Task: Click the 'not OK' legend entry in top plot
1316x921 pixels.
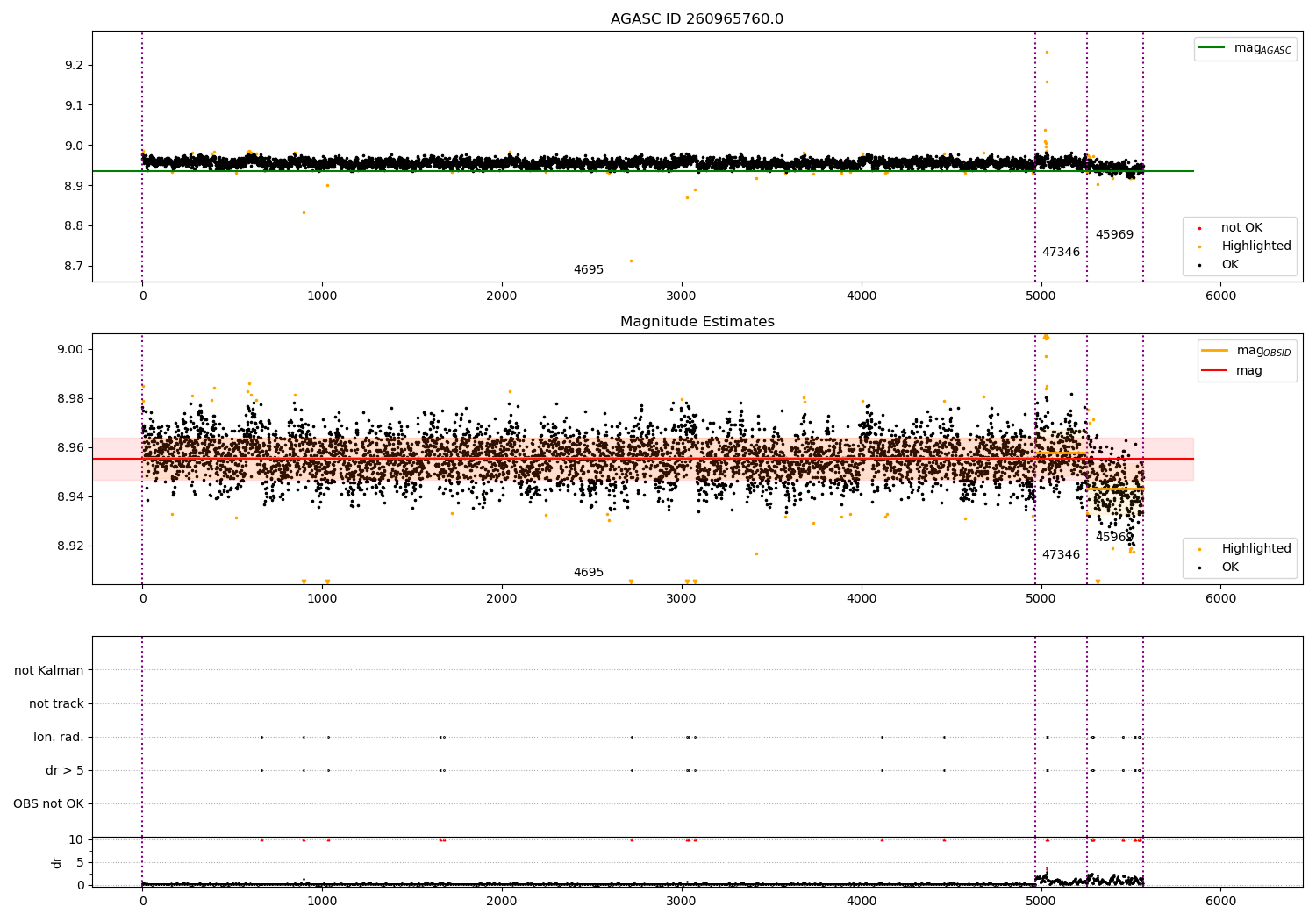Action: tap(1231, 228)
